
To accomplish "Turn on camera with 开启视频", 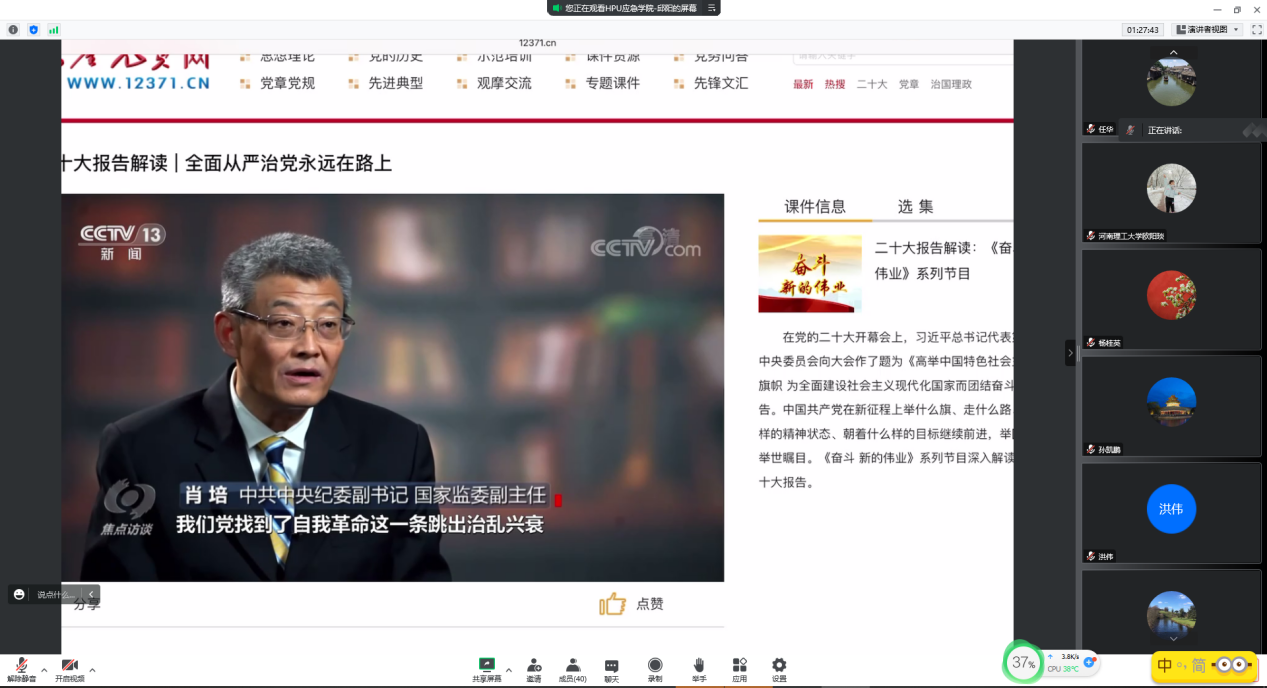I will click(69, 667).
